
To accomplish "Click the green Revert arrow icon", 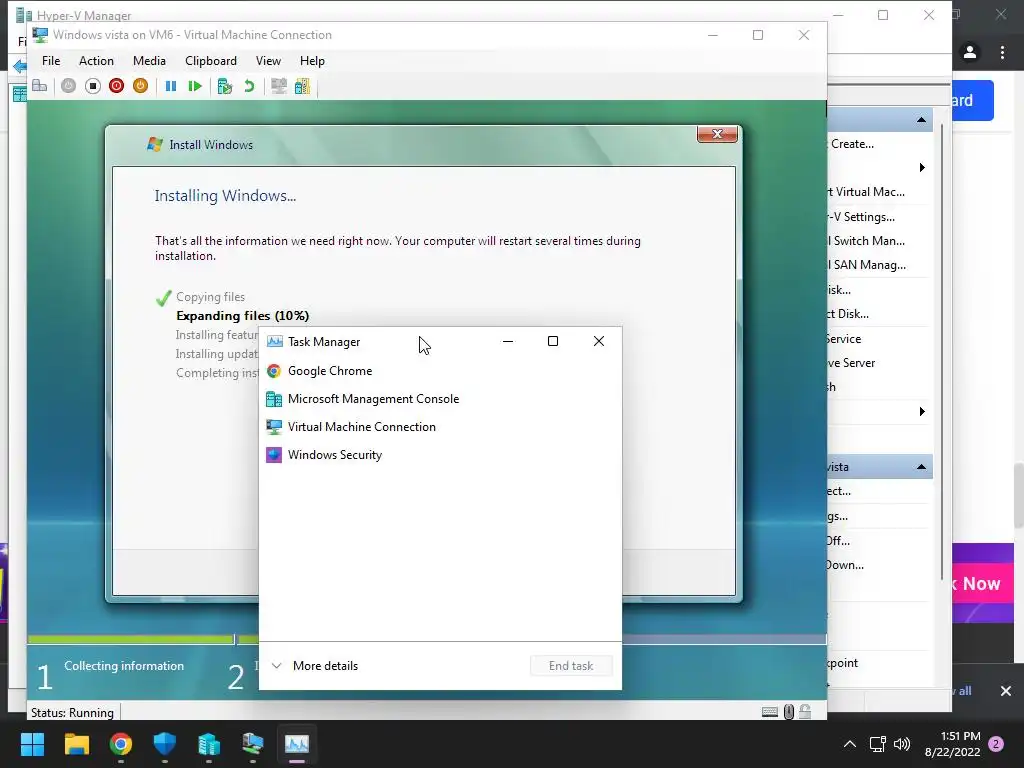I will point(249,86).
